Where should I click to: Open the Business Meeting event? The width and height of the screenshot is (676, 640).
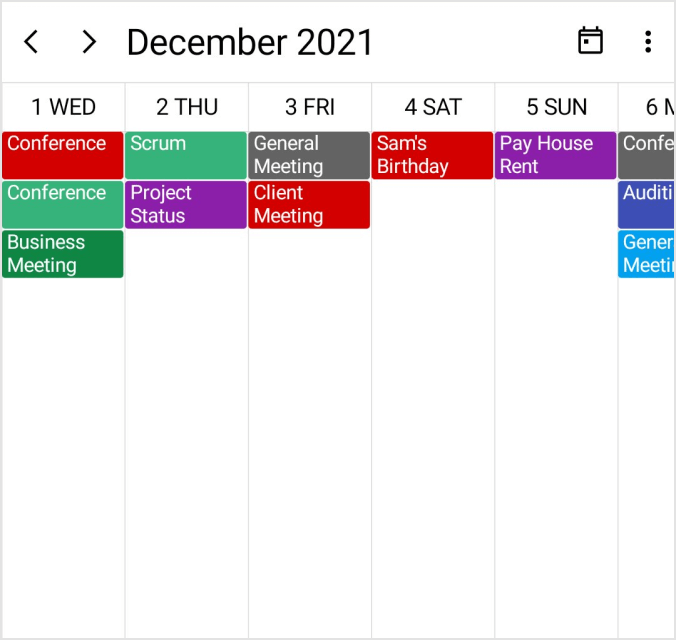(63, 254)
